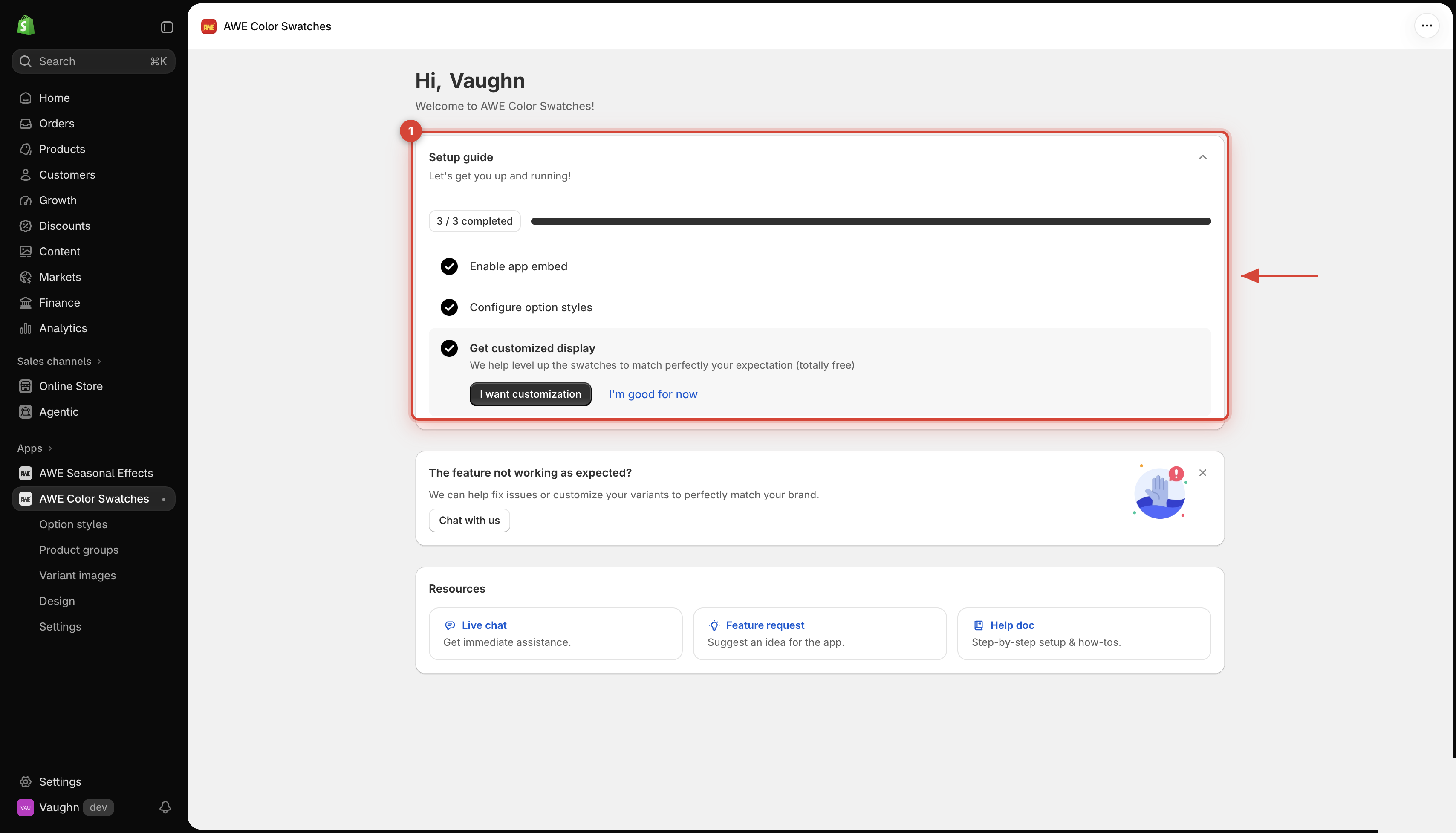
Task: Toggle the Get customized display checkmark
Action: click(x=449, y=348)
